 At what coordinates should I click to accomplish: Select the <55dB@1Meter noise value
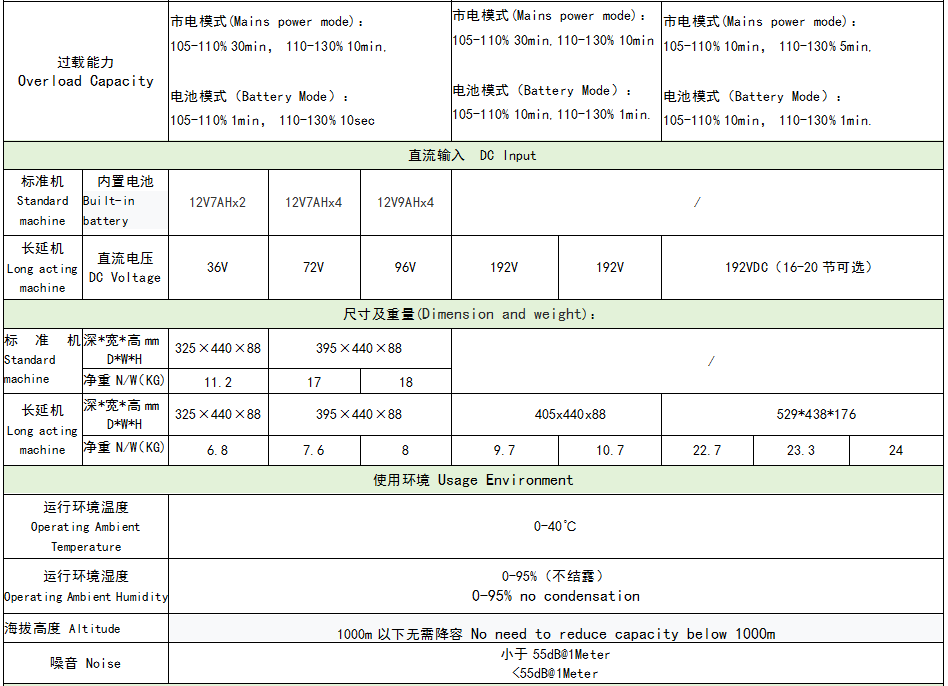(555, 673)
